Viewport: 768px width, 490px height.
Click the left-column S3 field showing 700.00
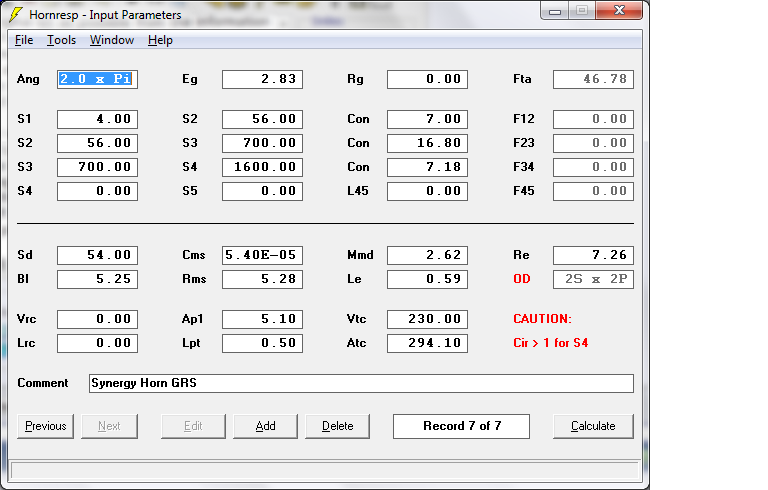[97, 167]
